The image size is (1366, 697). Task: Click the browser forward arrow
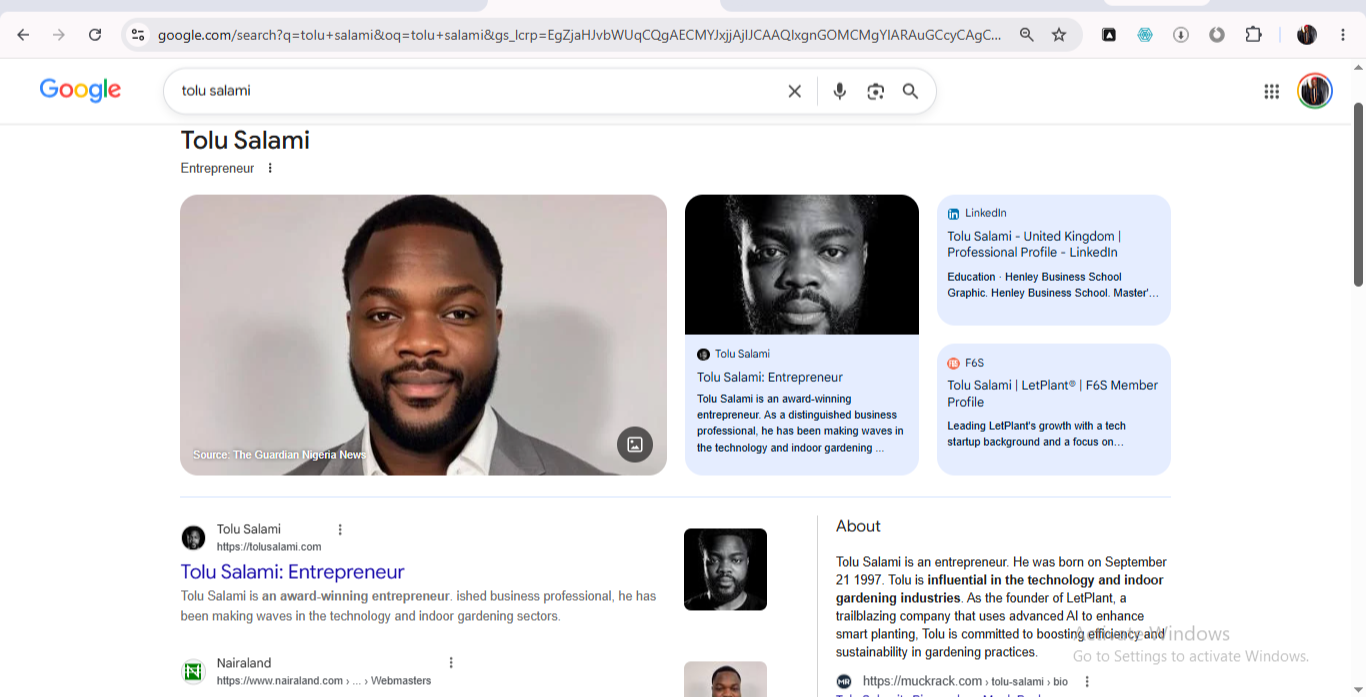[59, 35]
